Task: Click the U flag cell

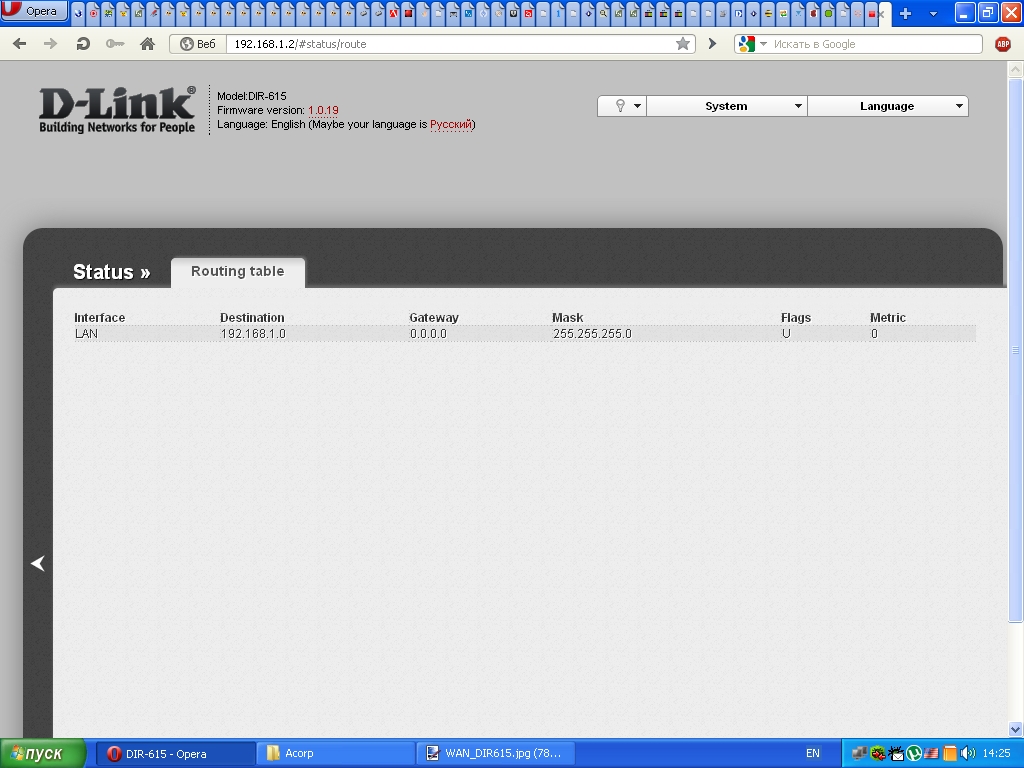Action: click(786, 334)
